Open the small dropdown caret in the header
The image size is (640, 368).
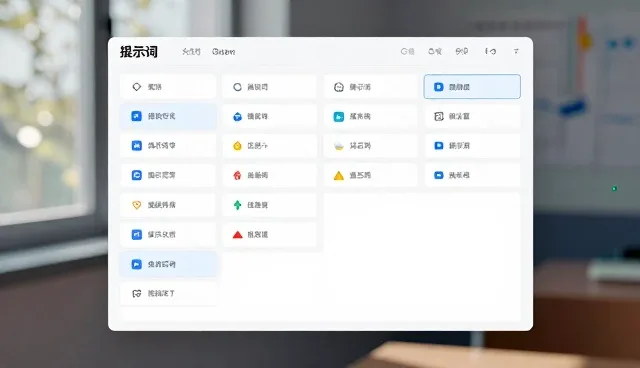pyautogui.click(x=516, y=51)
